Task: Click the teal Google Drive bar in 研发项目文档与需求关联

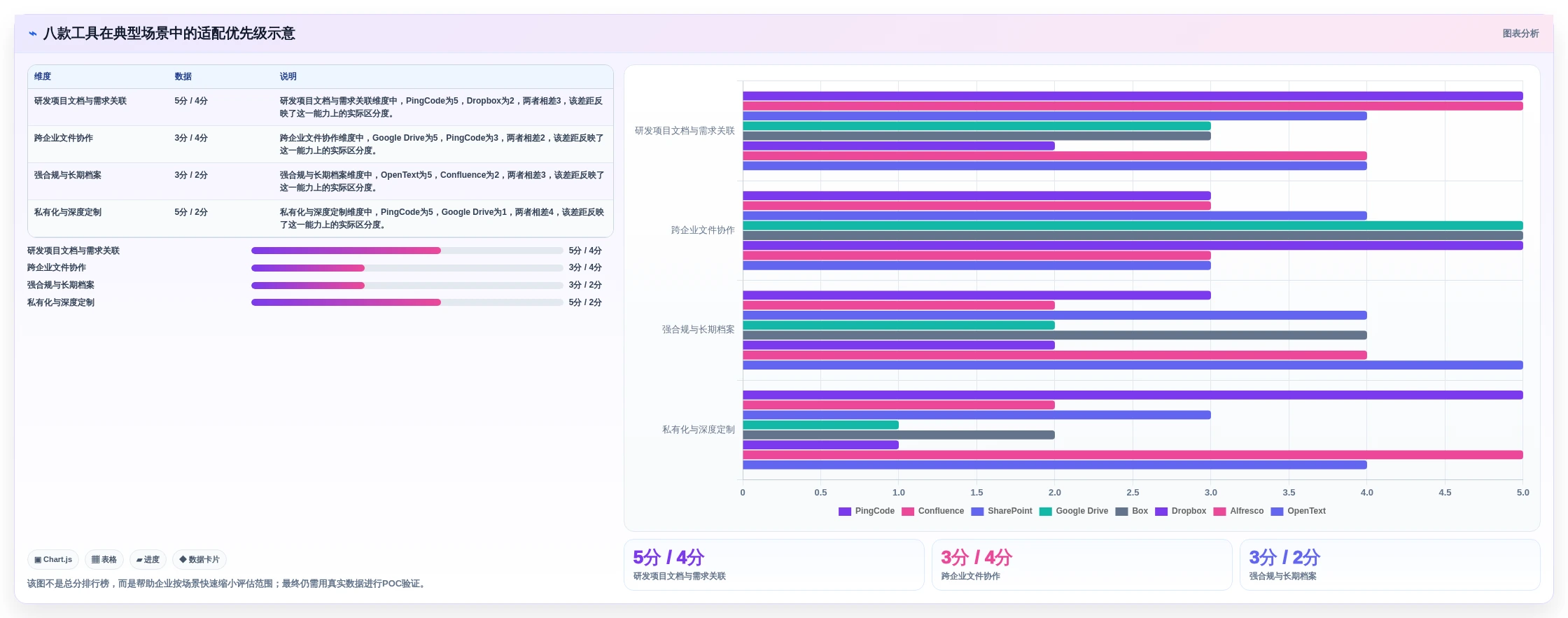Action: click(976, 126)
